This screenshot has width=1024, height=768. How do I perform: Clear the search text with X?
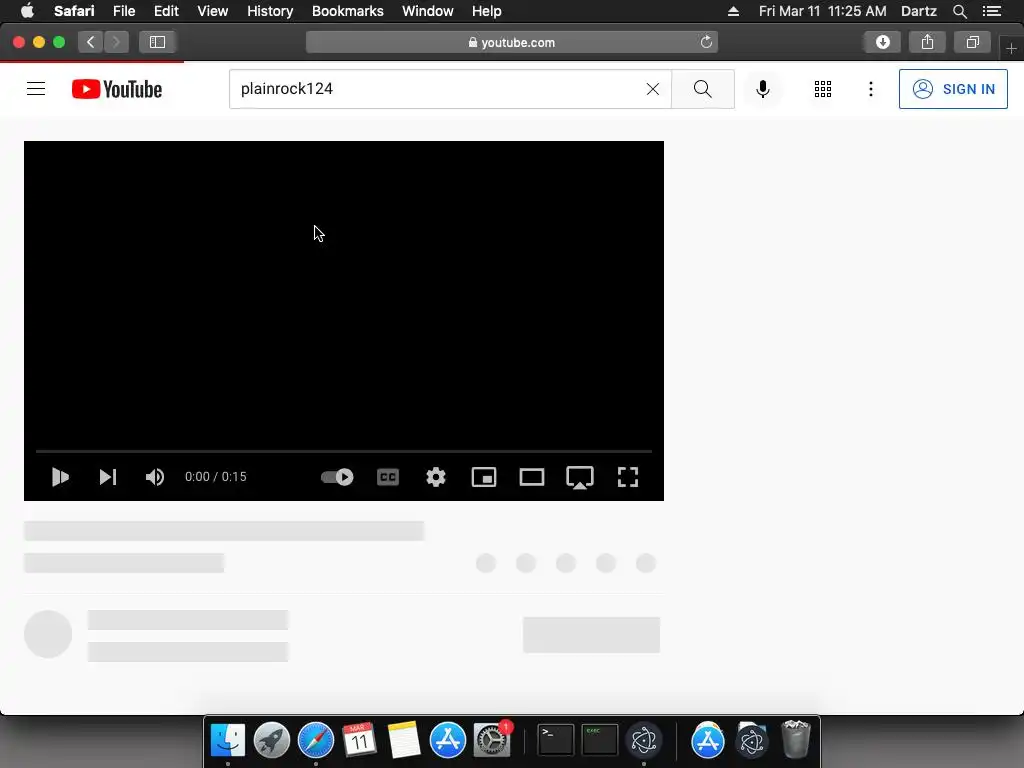click(x=652, y=89)
